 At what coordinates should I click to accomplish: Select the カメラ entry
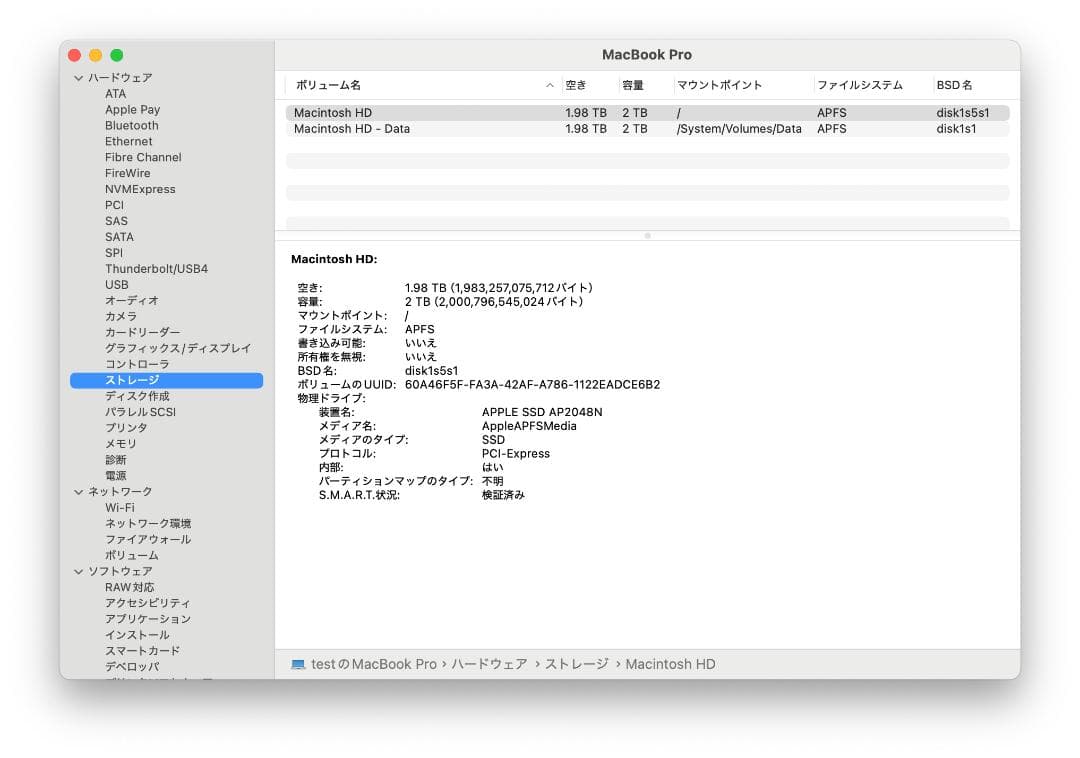(115, 316)
